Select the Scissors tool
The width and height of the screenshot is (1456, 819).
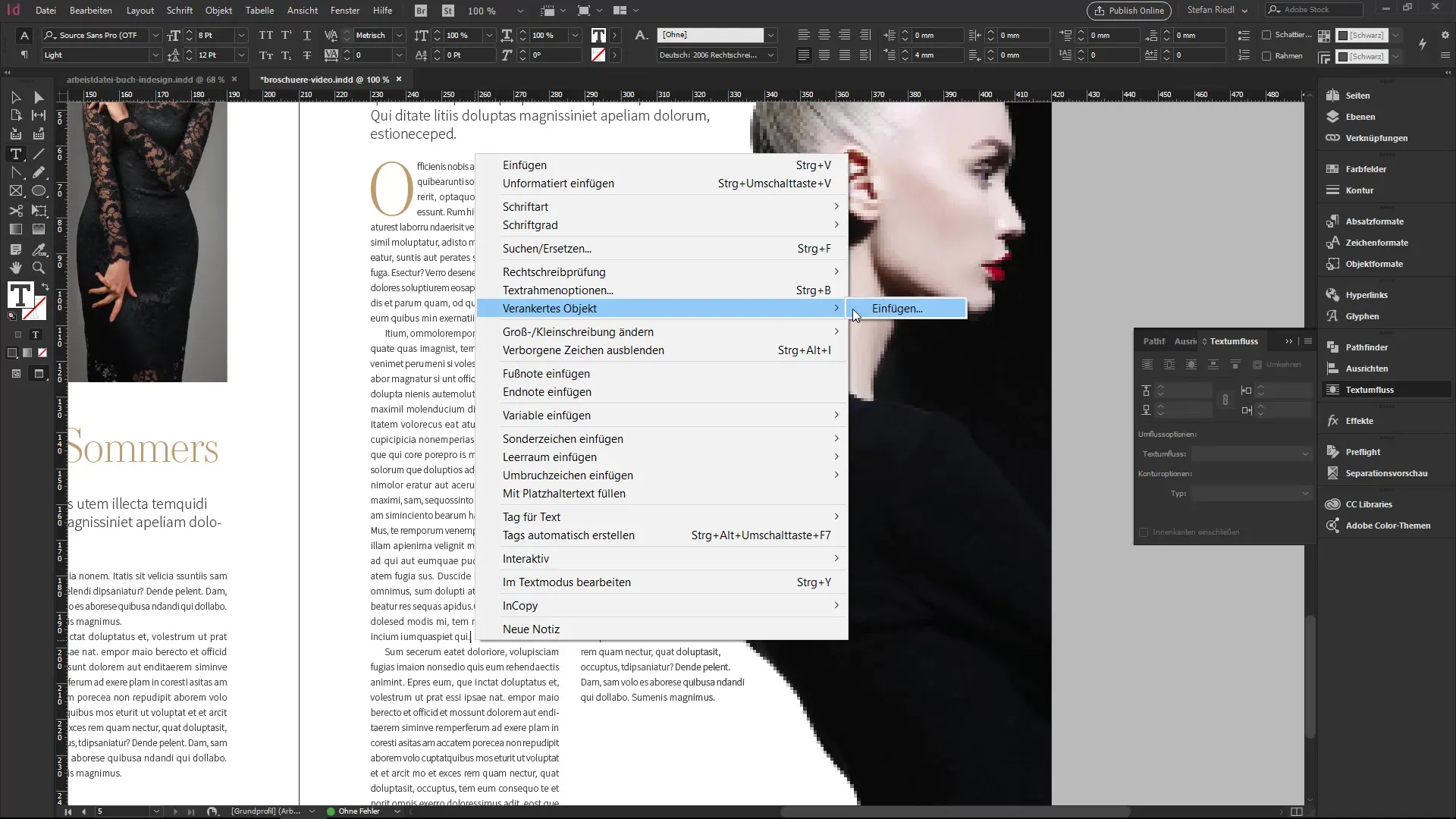pyautogui.click(x=16, y=211)
